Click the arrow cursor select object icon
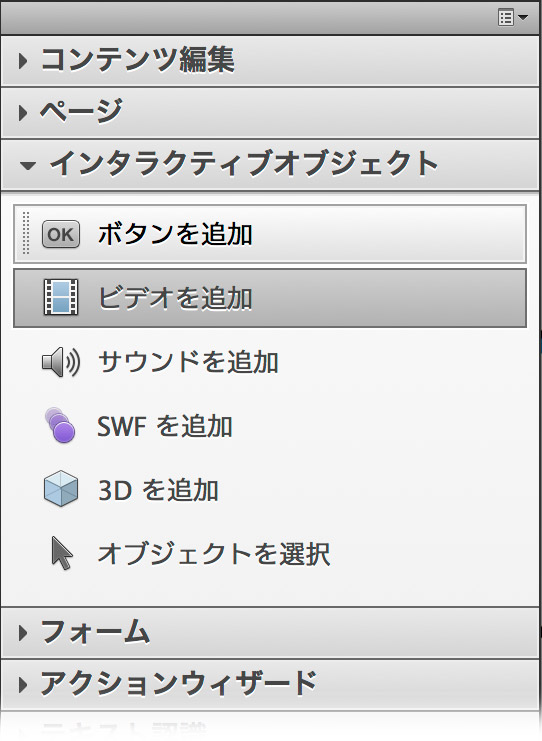542x741 pixels. 62,553
